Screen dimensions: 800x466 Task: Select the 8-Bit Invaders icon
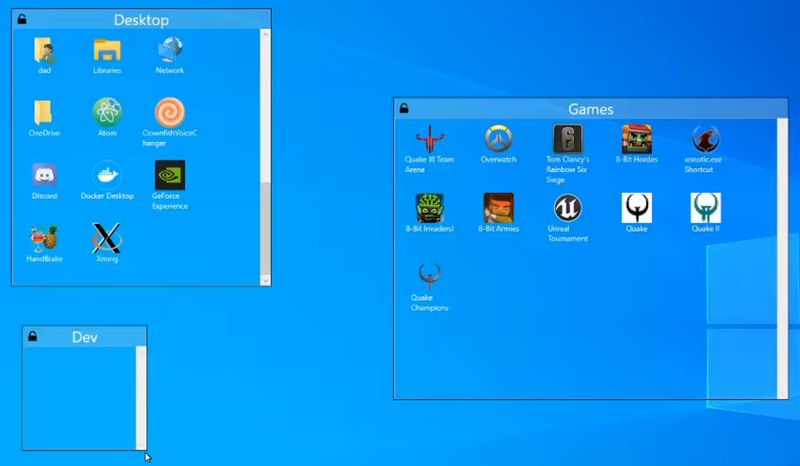[x=430, y=208]
